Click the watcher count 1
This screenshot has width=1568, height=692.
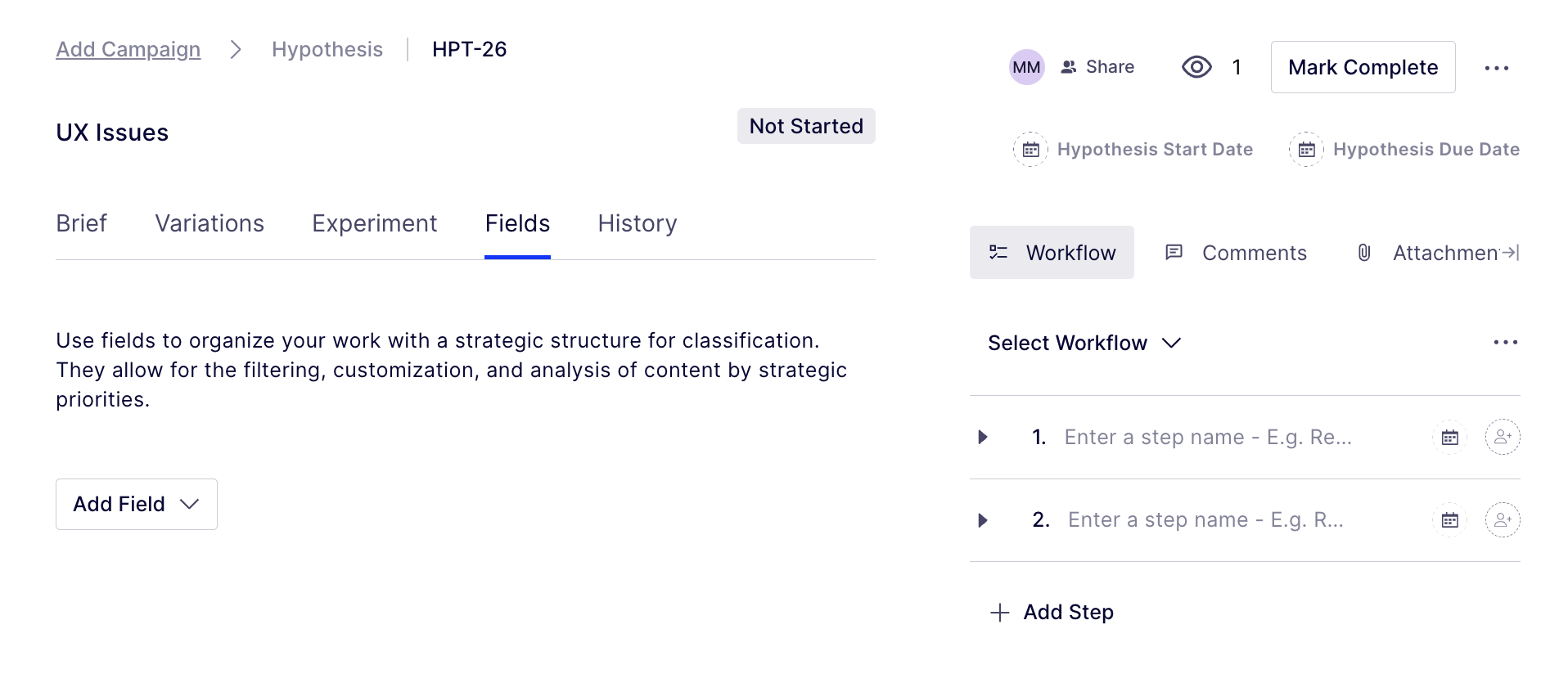(x=1237, y=67)
